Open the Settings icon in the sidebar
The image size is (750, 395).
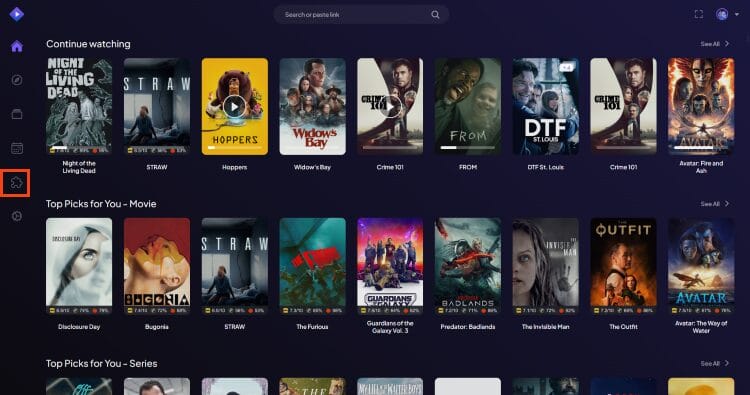point(17,217)
